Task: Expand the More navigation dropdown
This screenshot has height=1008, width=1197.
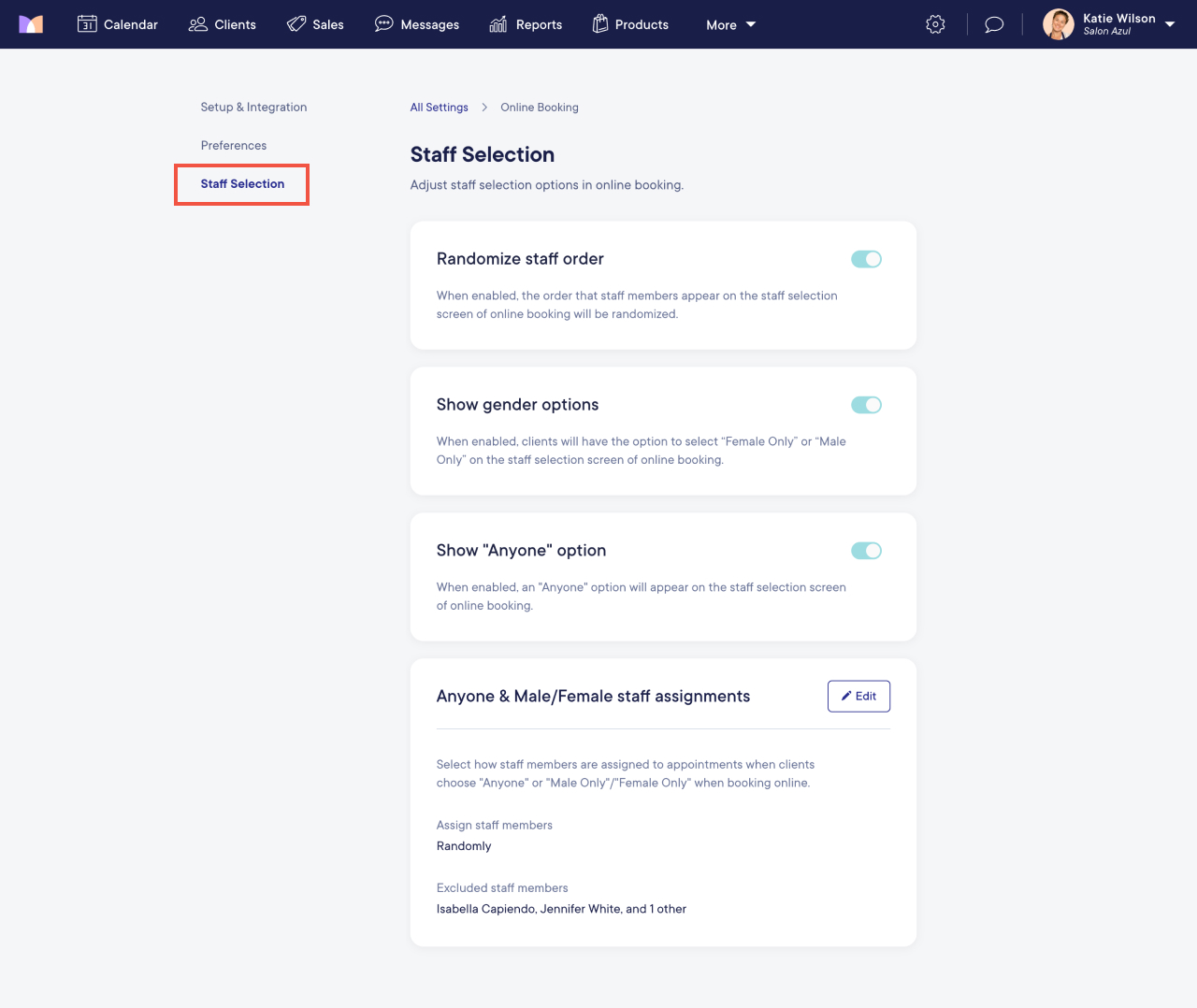Action: pos(729,24)
